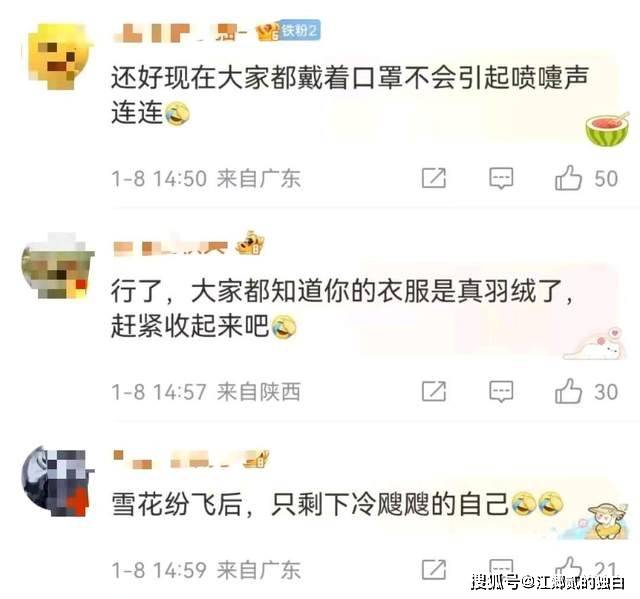
Task: Open the first commenter's blurred username
Action: [180, 33]
